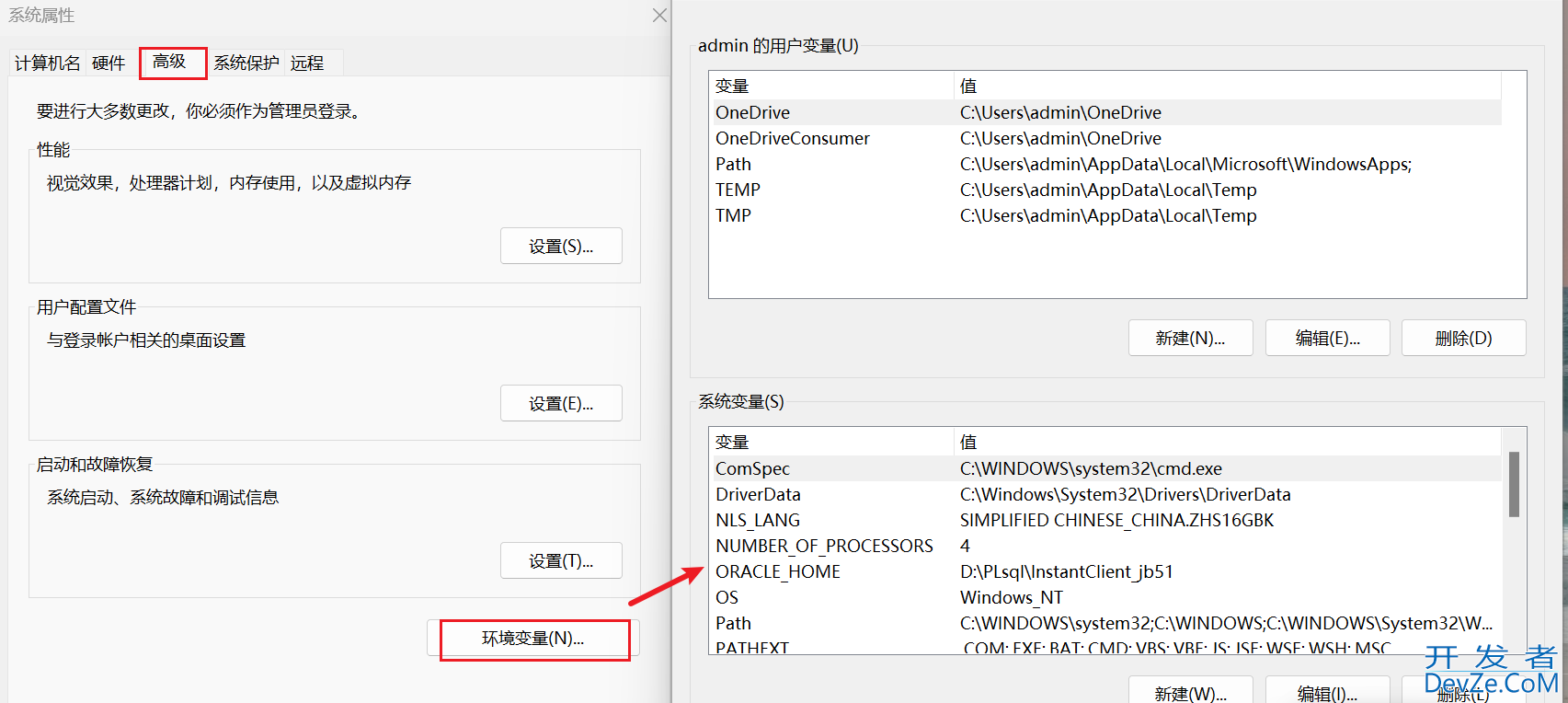
Task: Select the 高级 tab
Action: [x=170, y=62]
